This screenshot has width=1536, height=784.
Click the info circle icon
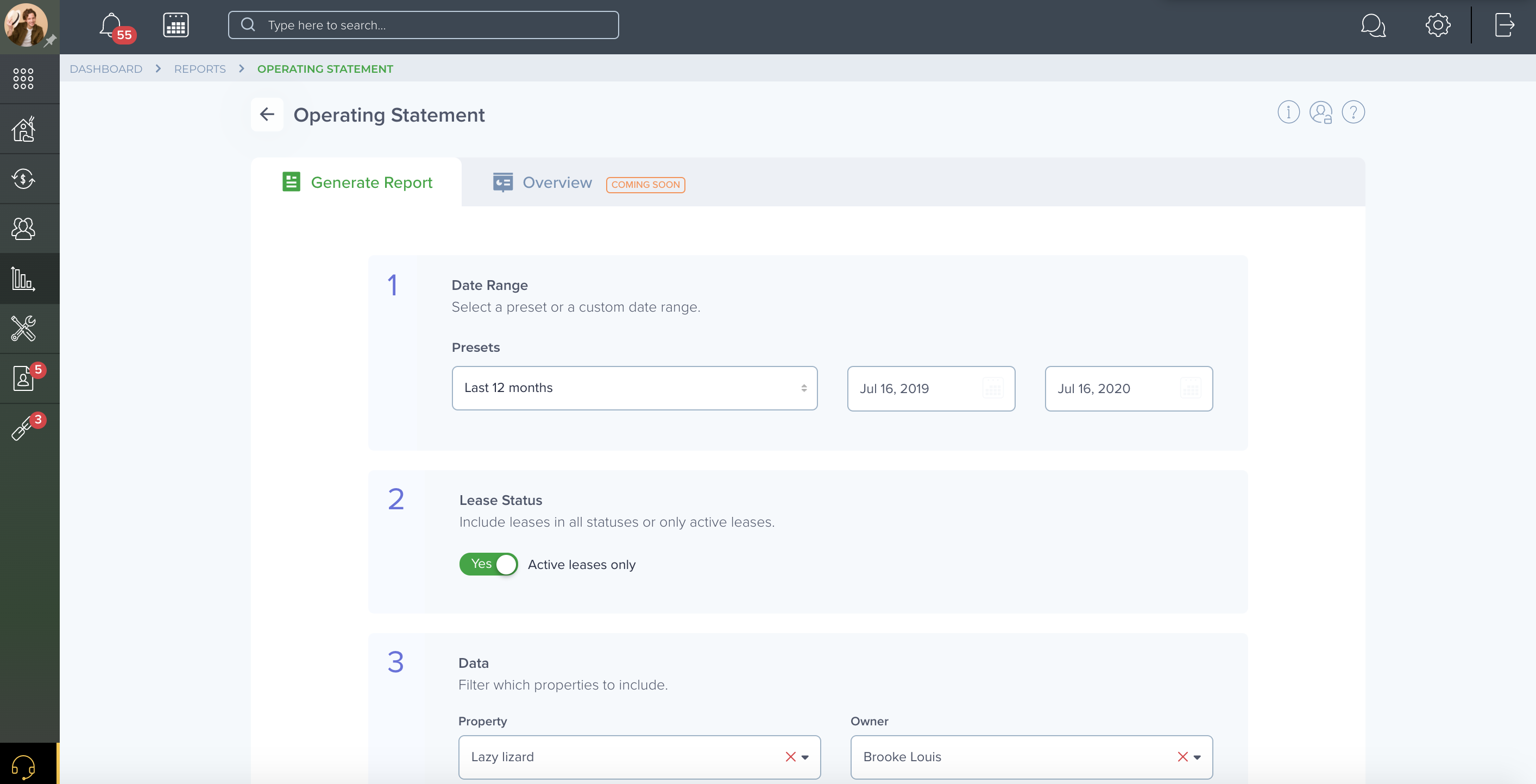point(1288,112)
